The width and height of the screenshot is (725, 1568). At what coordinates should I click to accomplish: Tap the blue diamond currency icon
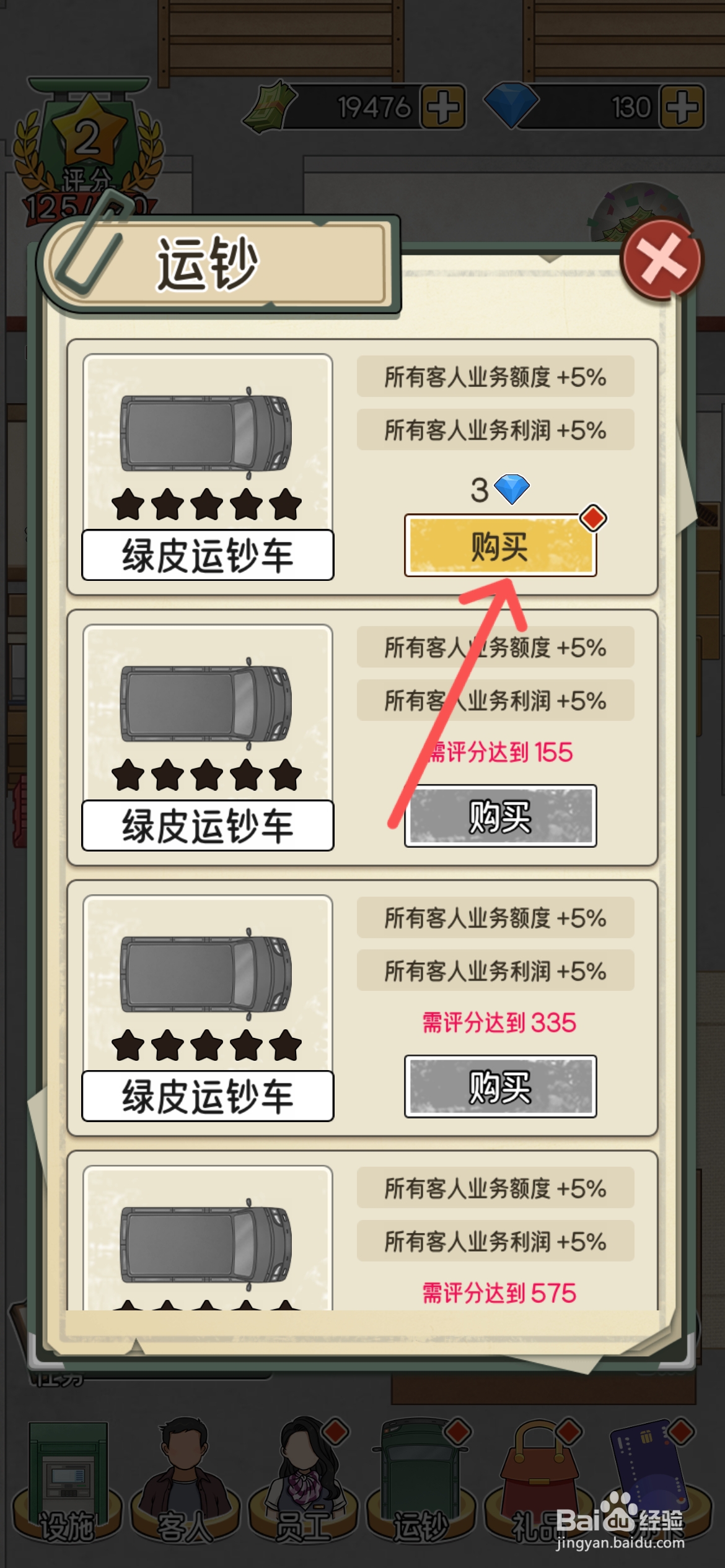coord(511,105)
